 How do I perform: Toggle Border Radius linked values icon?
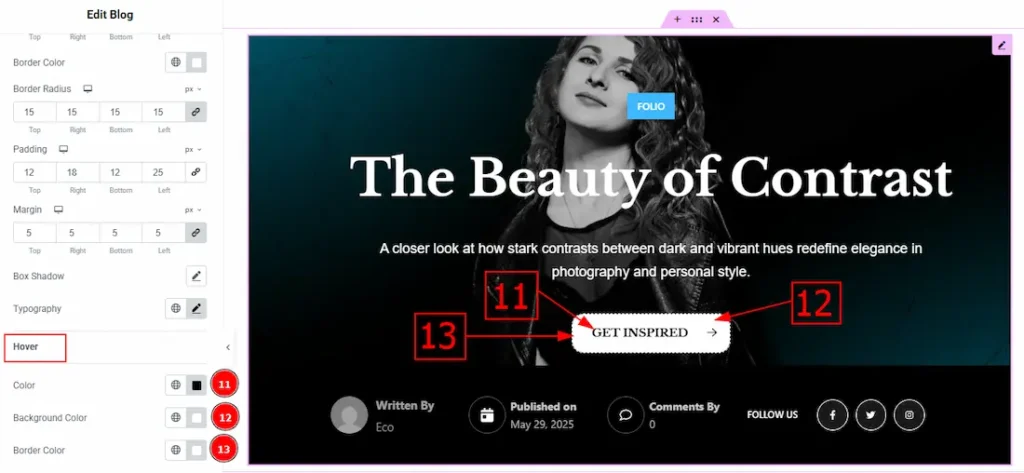click(x=195, y=112)
